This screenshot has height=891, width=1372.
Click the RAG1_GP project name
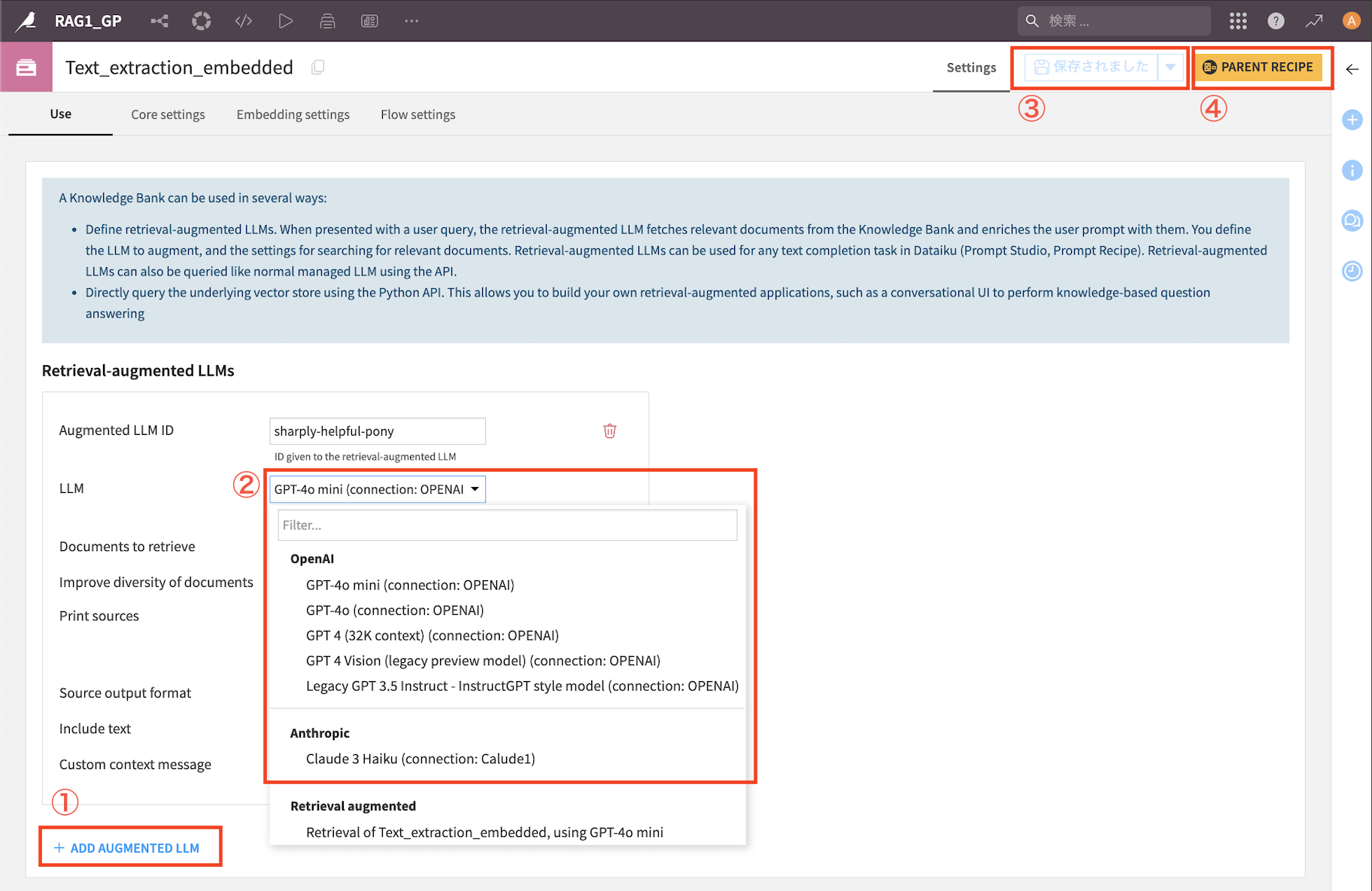click(x=88, y=21)
